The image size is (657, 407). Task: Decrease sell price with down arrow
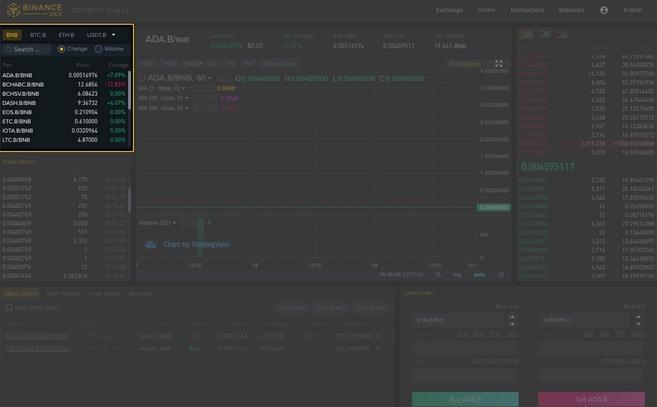click(x=638, y=324)
